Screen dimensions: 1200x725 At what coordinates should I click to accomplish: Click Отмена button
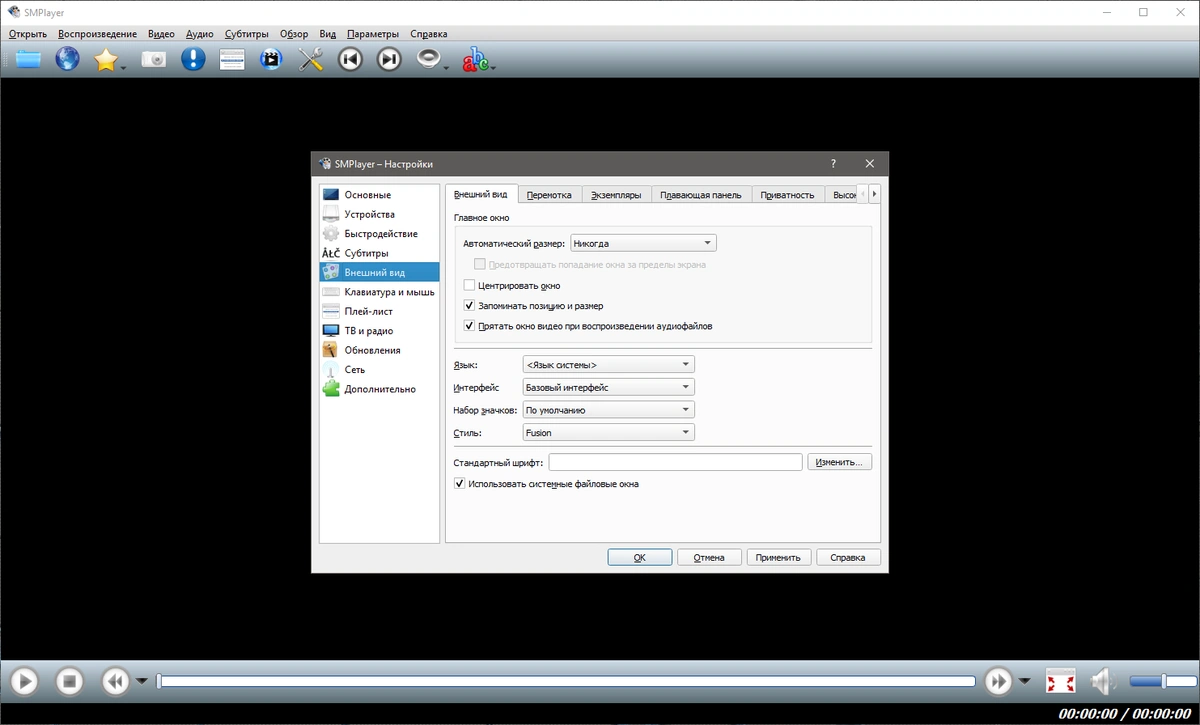pyautogui.click(x=709, y=557)
